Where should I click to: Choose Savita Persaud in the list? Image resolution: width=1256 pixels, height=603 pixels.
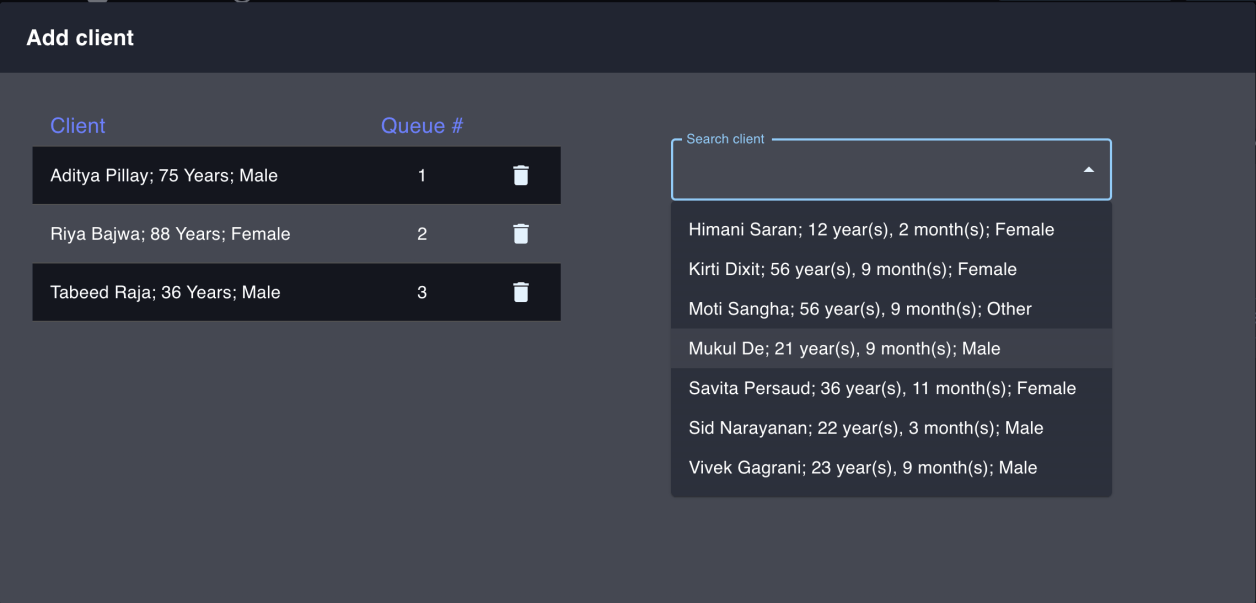(882, 388)
